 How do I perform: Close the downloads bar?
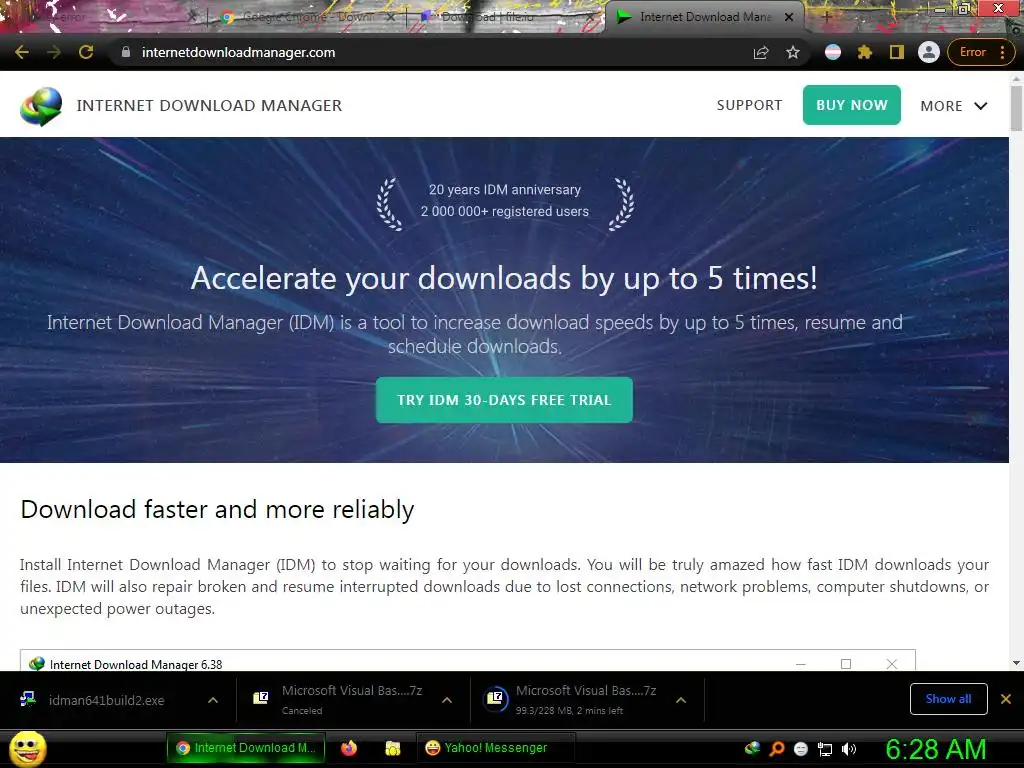click(1006, 699)
